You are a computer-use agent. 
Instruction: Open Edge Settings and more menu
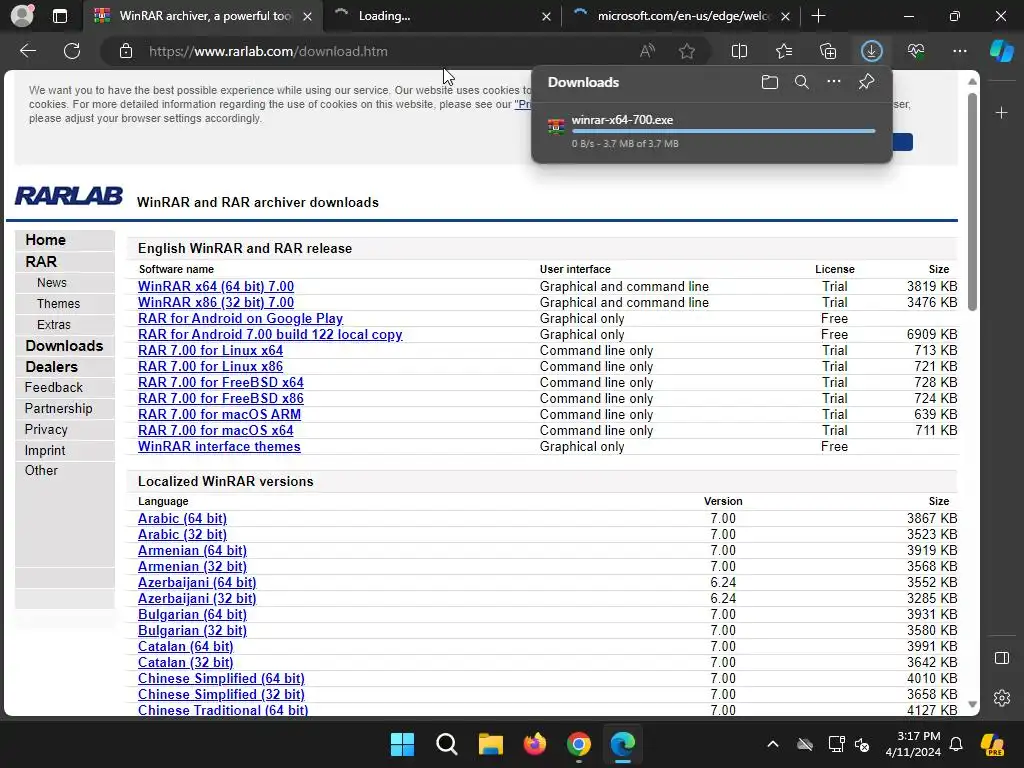pyautogui.click(x=959, y=51)
